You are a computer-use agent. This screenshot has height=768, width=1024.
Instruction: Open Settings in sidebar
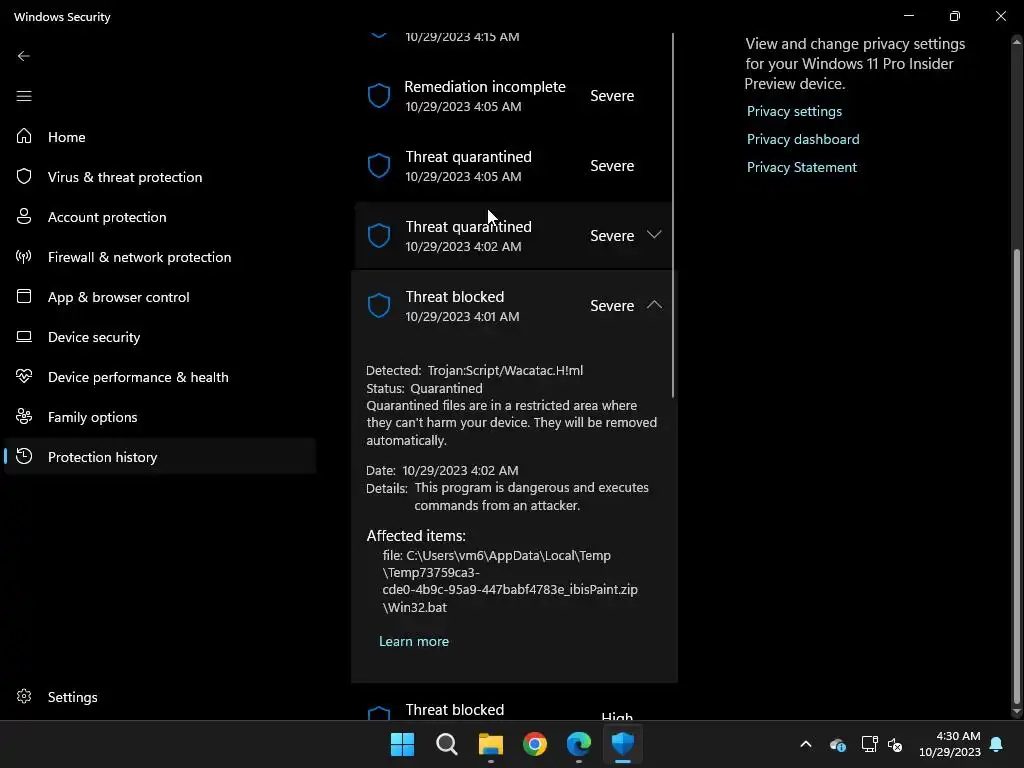click(161, 697)
